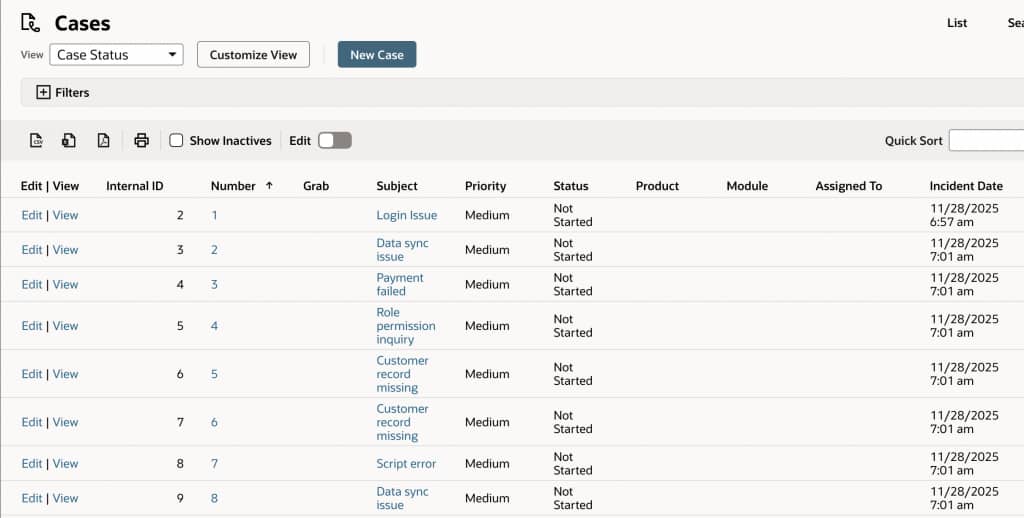Switch to the List tab
The height and width of the screenshot is (518, 1024).
click(x=957, y=23)
